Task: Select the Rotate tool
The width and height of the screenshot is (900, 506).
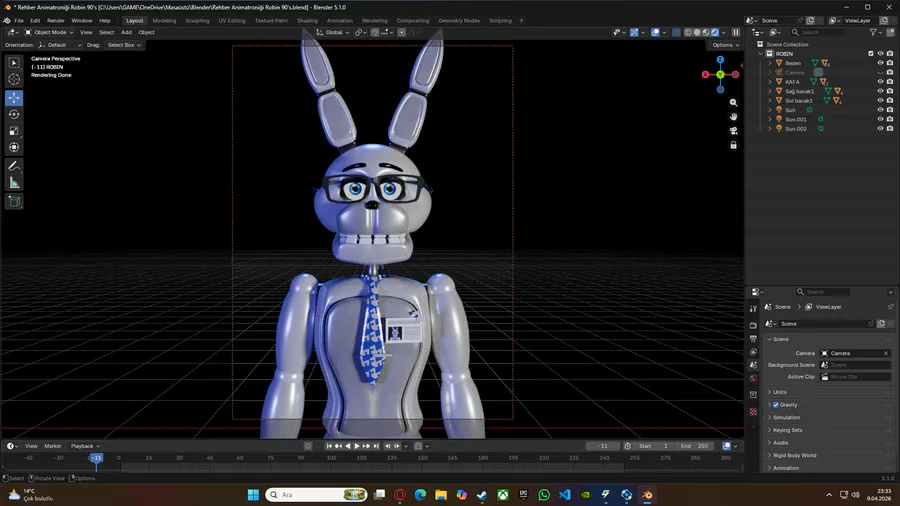Action: point(14,114)
